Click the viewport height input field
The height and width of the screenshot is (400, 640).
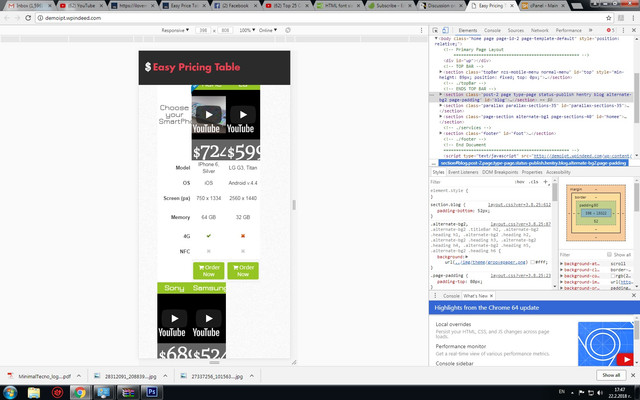(x=225, y=30)
